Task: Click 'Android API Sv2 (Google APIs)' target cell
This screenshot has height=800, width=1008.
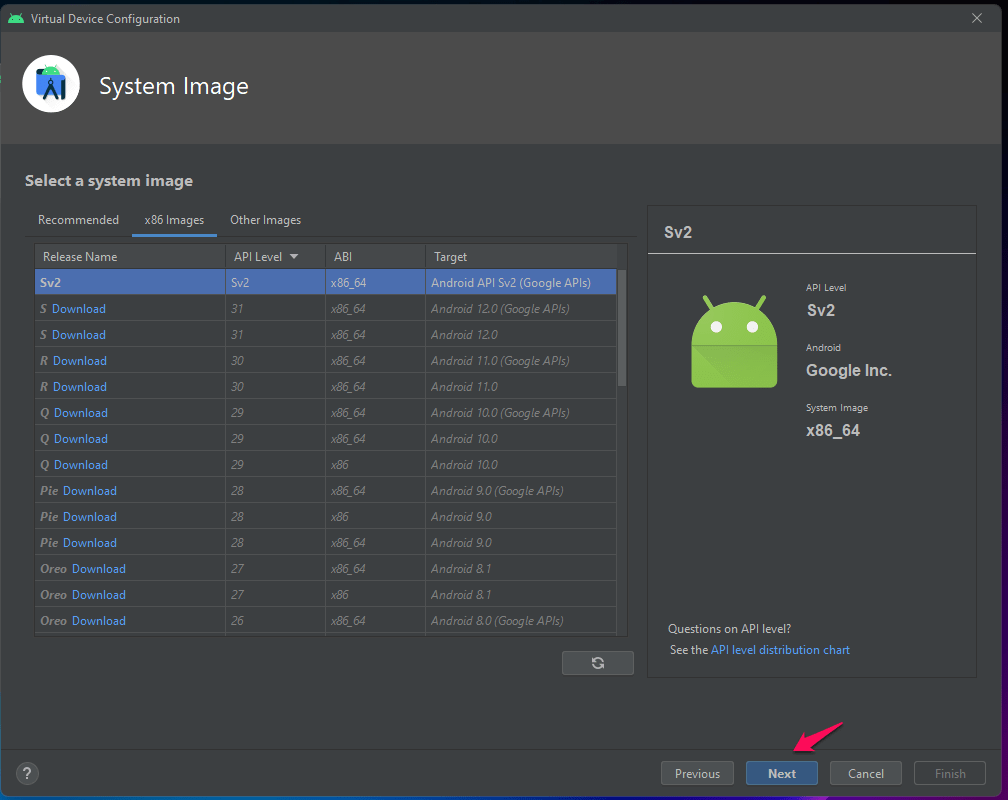Action: (x=521, y=282)
